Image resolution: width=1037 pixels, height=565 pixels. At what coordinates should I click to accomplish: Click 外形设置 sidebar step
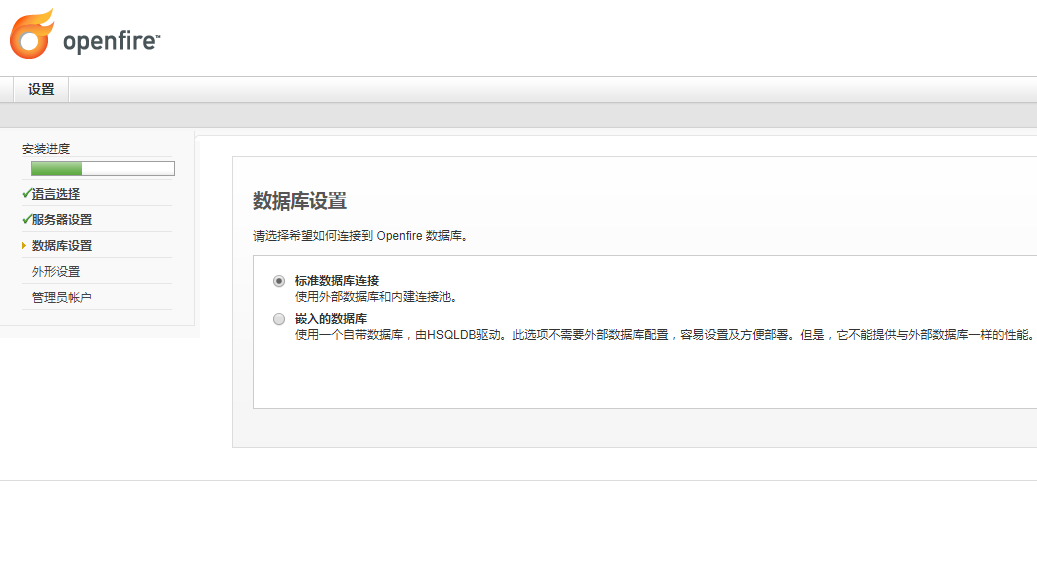coord(56,271)
